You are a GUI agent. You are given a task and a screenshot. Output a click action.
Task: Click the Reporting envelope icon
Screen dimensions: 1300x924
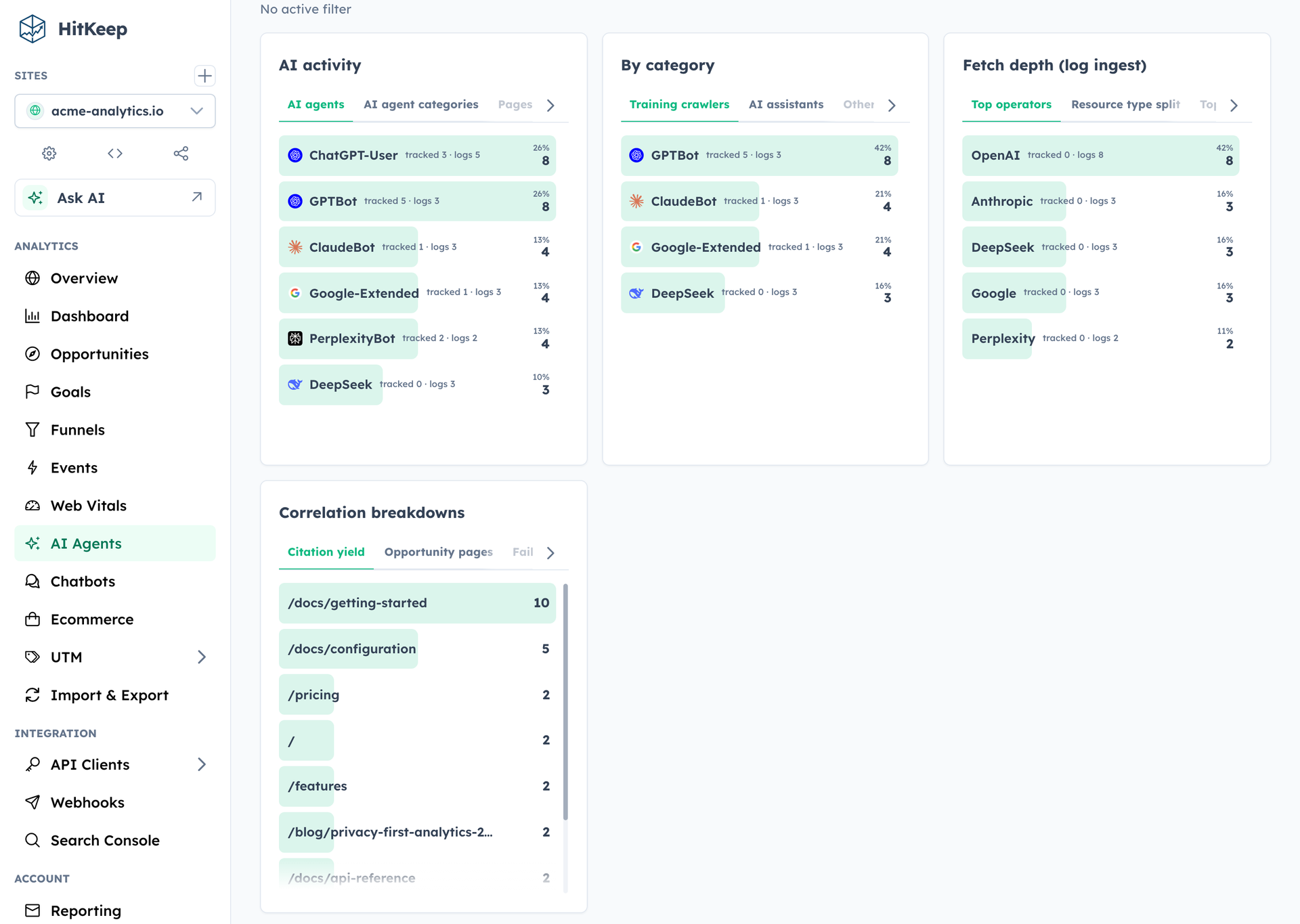(32, 910)
